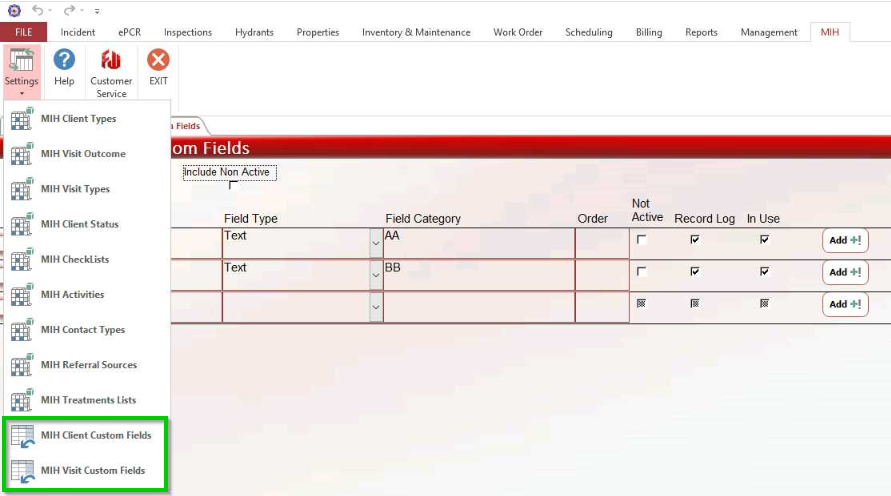Select MIH Client Types menu entry
This screenshot has width=891, height=496.
click(78, 119)
